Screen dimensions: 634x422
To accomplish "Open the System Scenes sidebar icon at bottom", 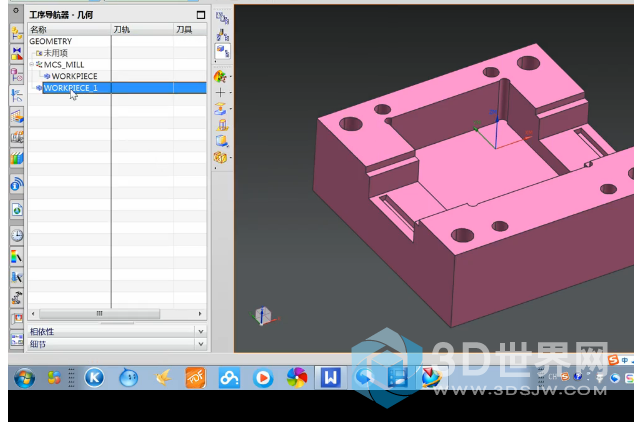I will tap(17, 340).
